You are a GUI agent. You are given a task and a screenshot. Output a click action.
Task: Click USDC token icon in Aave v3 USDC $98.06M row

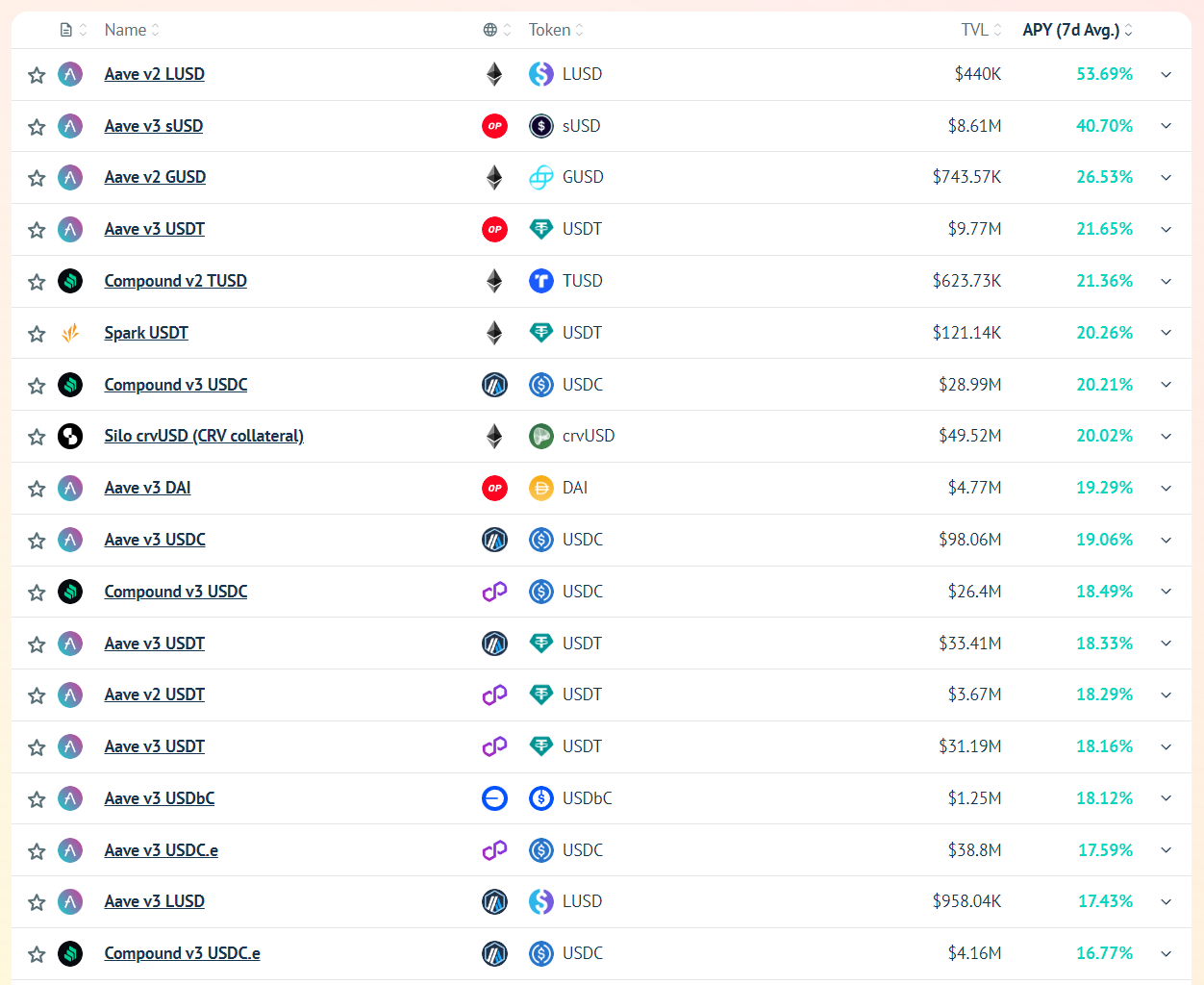[x=541, y=540]
